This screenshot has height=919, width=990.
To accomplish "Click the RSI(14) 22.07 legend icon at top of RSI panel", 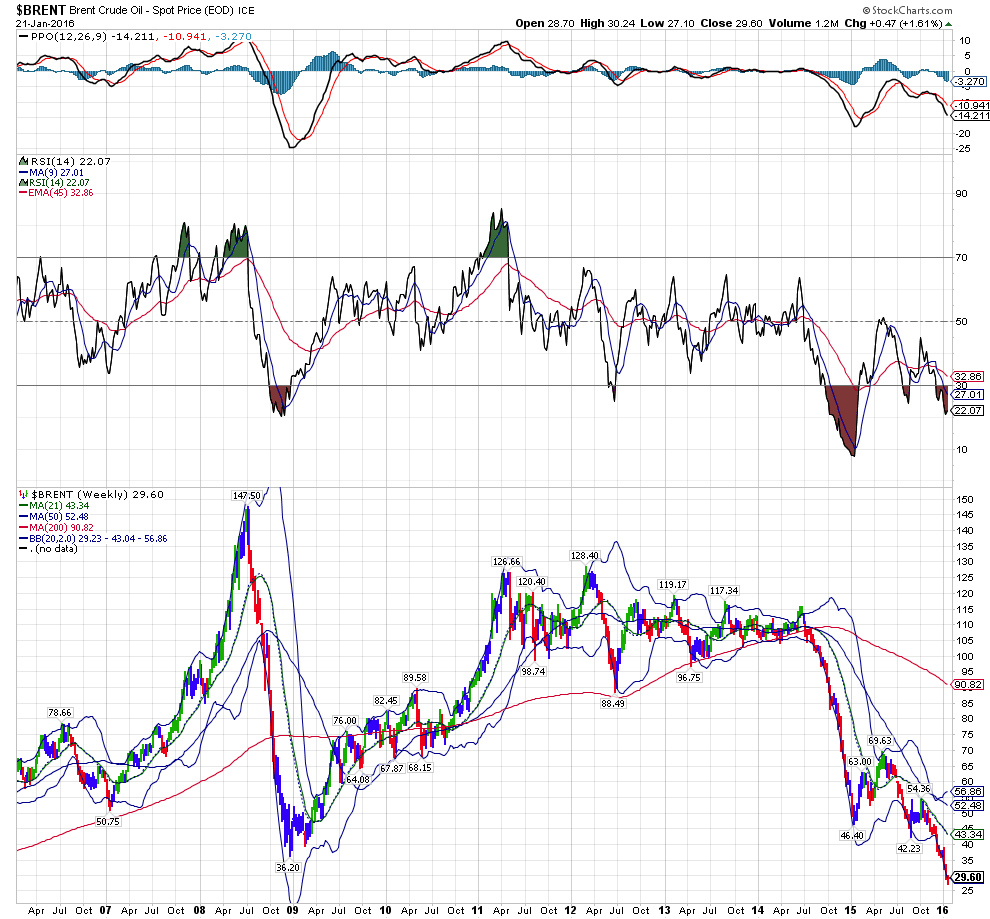I will [x=23, y=160].
